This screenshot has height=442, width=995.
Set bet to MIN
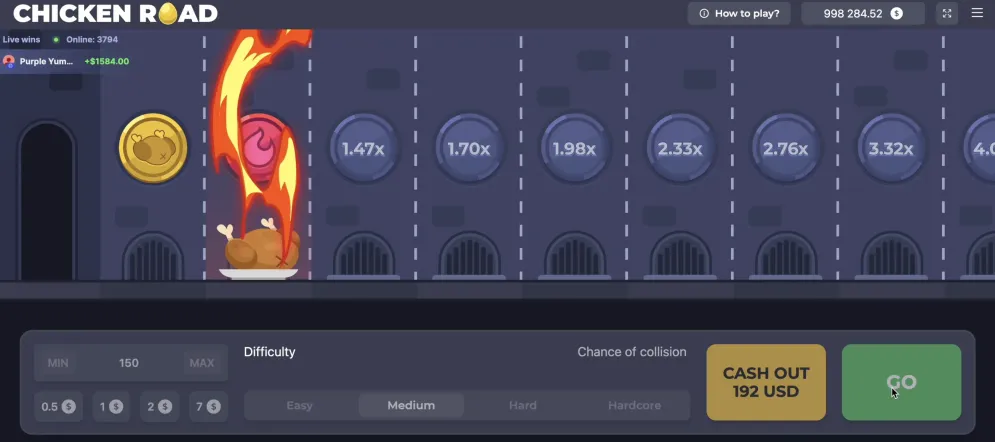tap(58, 363)
